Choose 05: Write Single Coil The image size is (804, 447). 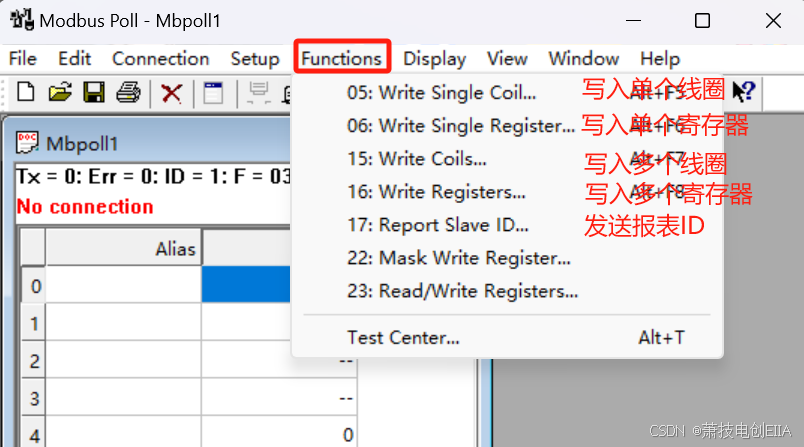[508, 93]
